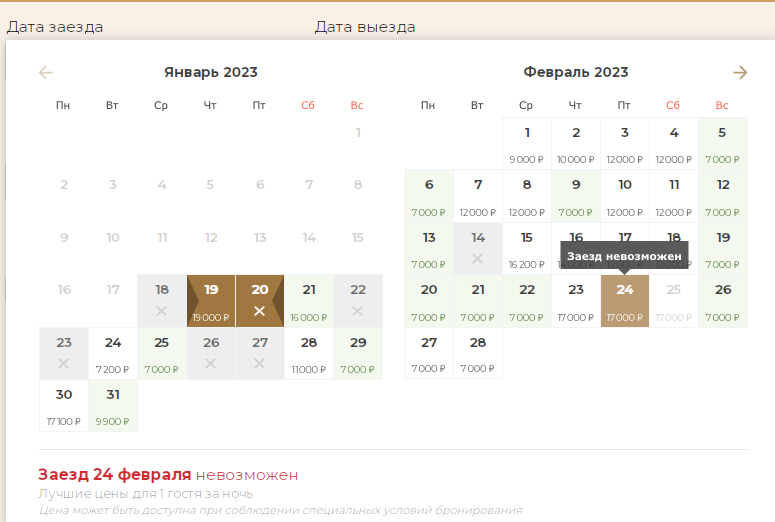Choose February 5 Sunday date
775x522 pixels.
click(723, 143)
